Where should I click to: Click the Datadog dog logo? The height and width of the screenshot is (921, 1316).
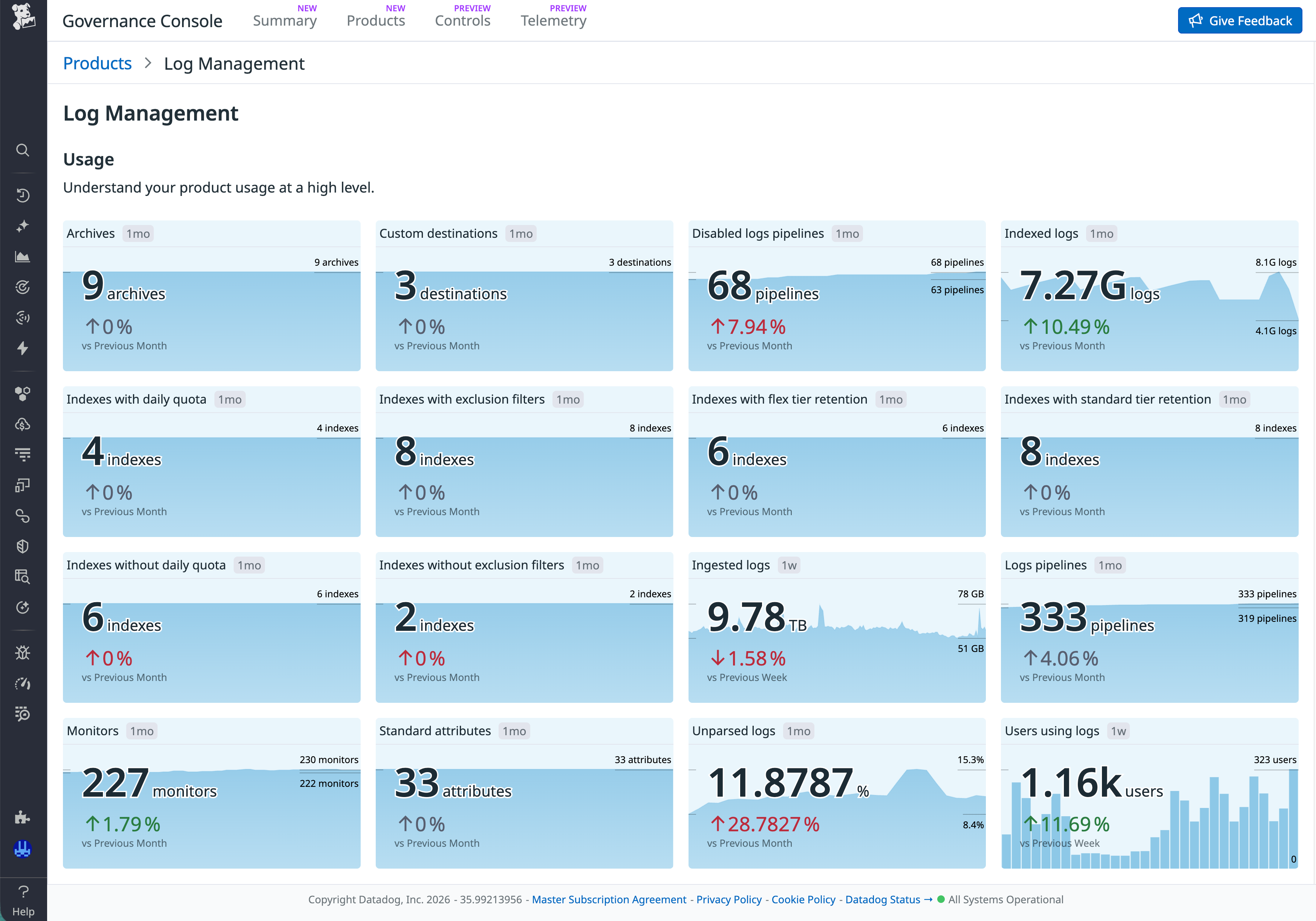pyautogui.click(x=23, y=17)
